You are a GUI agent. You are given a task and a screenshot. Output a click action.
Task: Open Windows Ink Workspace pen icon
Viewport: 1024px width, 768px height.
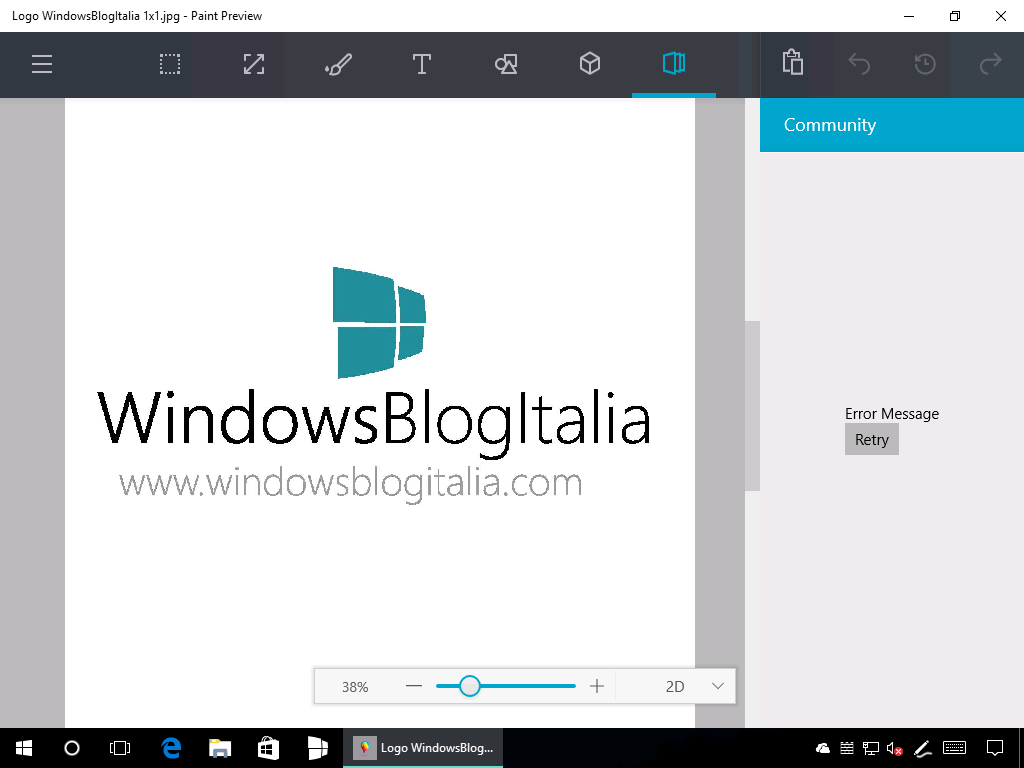coord(921,748)
